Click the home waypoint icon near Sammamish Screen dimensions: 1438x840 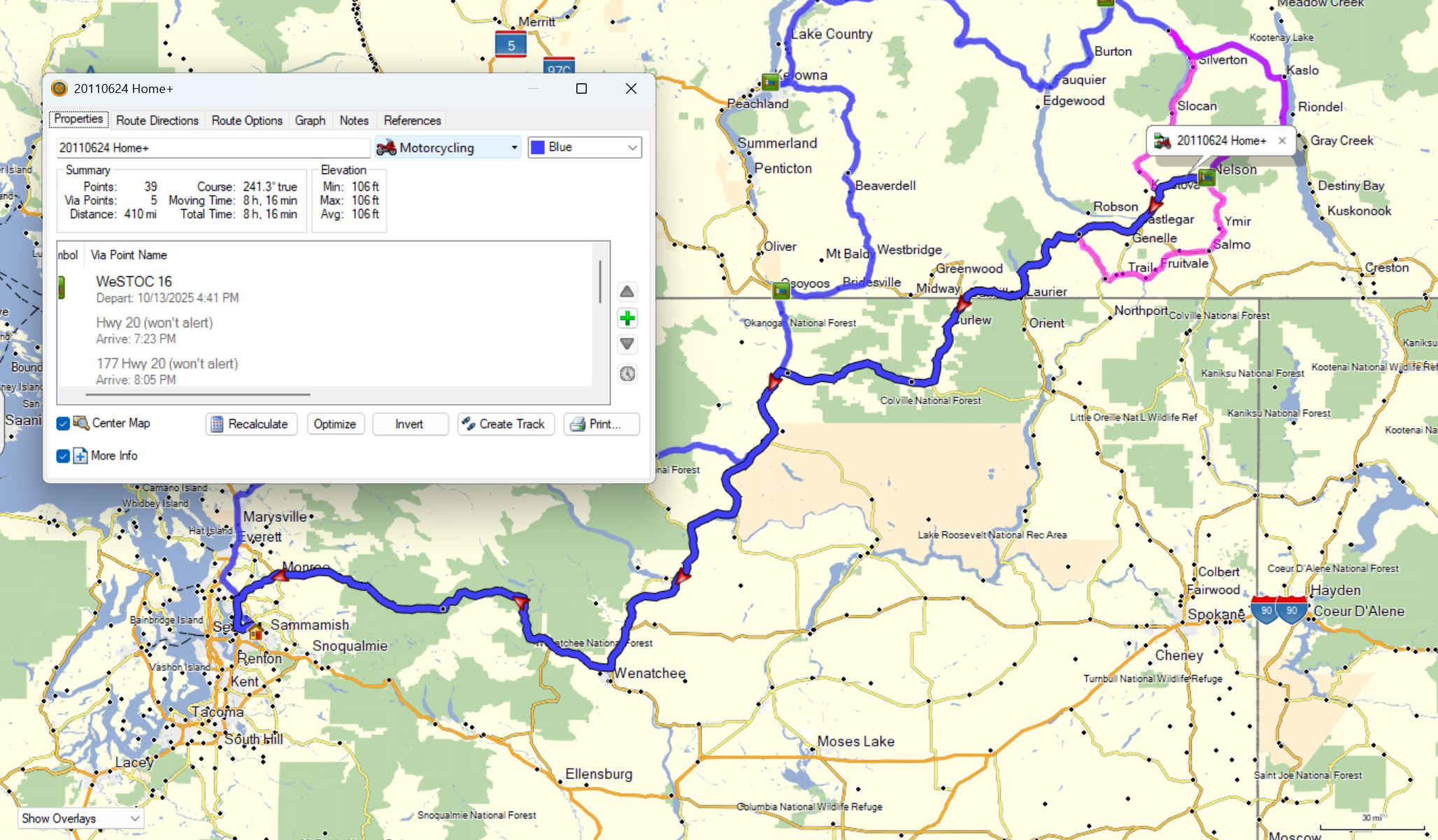point(255,632)
